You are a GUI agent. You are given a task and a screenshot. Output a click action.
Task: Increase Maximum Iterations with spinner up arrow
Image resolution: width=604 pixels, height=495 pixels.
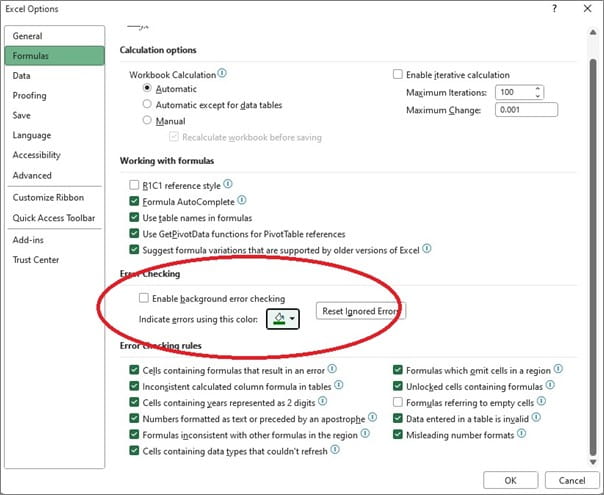tap(539, 88)
